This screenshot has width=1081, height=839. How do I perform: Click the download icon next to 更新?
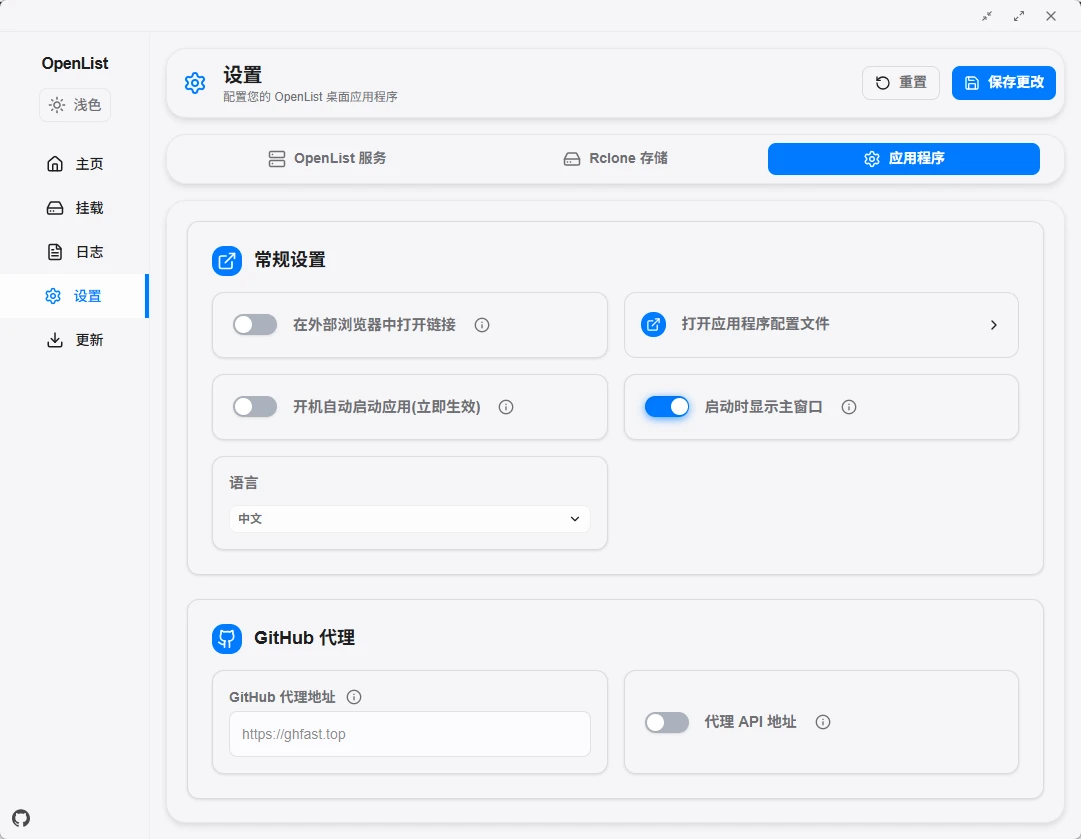point(55,340)
